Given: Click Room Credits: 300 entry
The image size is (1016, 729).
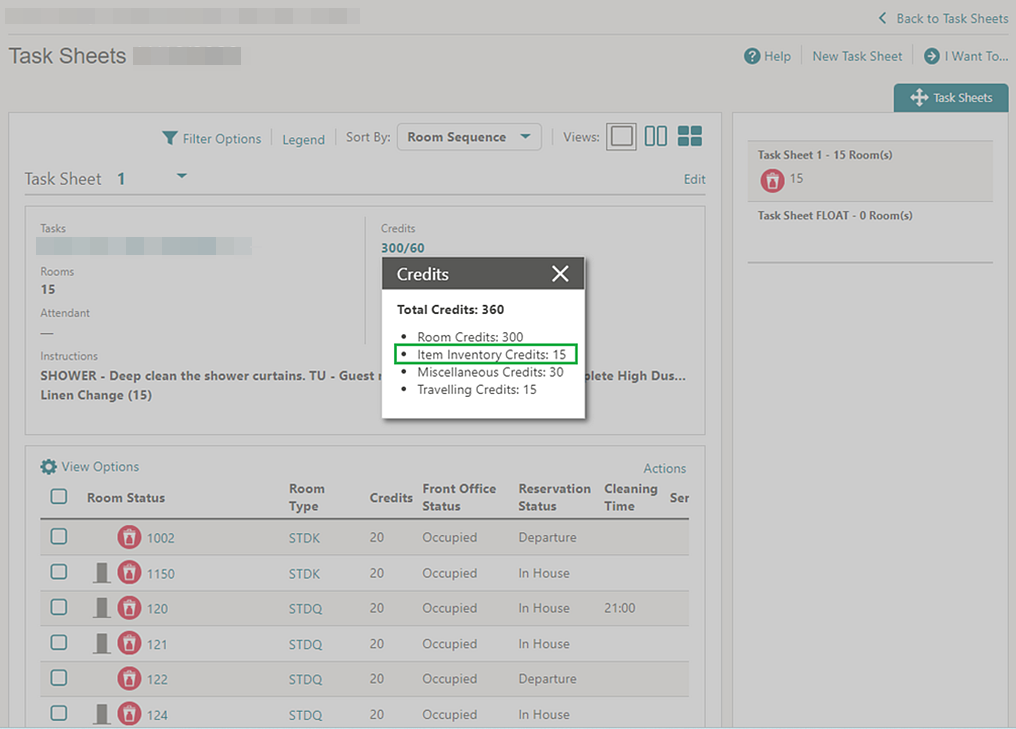Looking at the screenshot, I should [x=470, y=337].
